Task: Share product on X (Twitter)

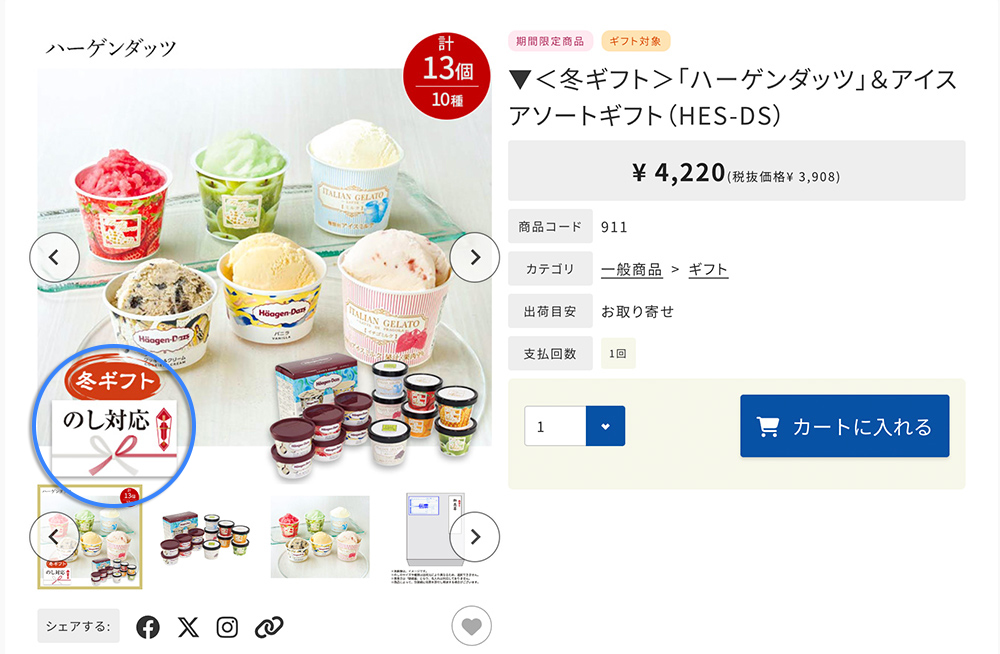Action: (x=188, y=627)
